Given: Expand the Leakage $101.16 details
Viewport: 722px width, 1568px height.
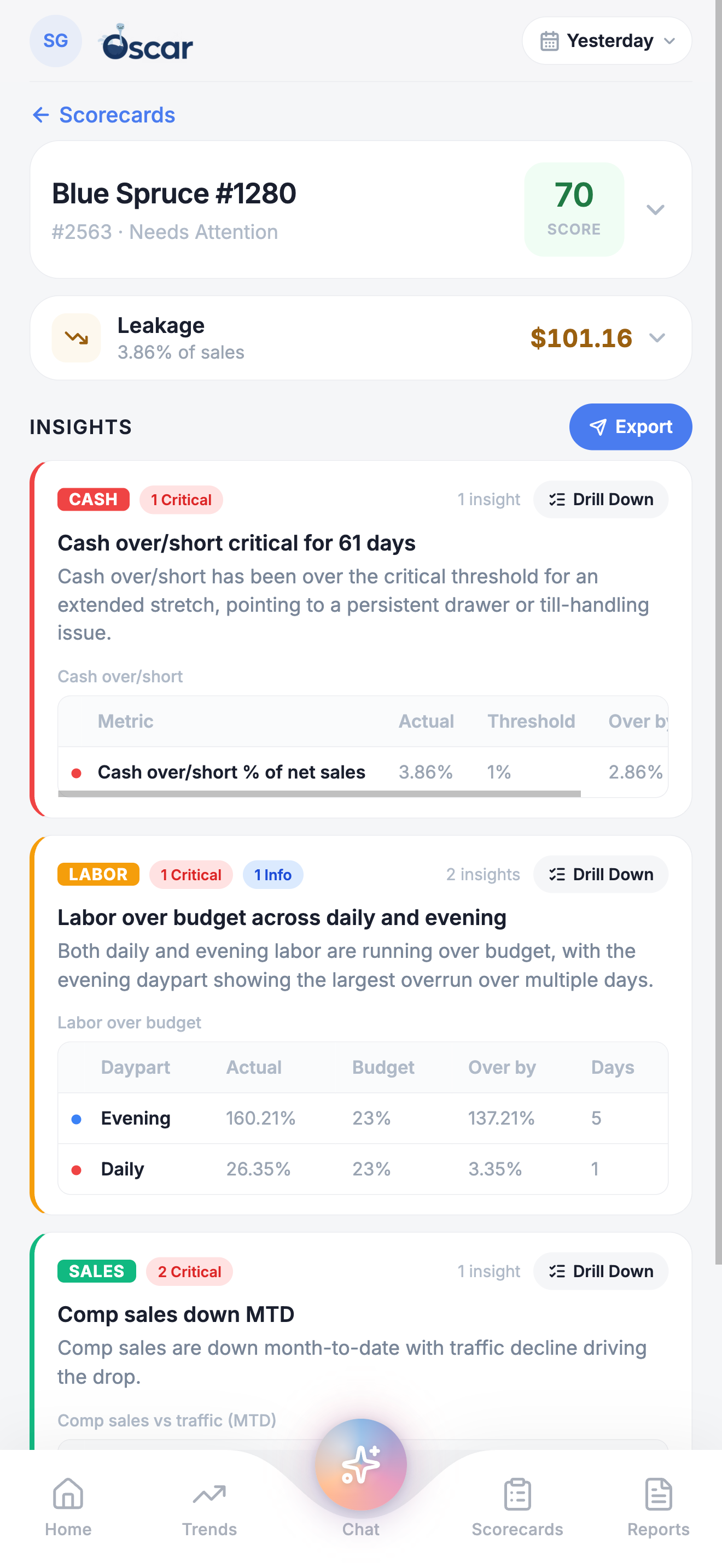Looking at the screenshot, I should (x=657, y=338).
